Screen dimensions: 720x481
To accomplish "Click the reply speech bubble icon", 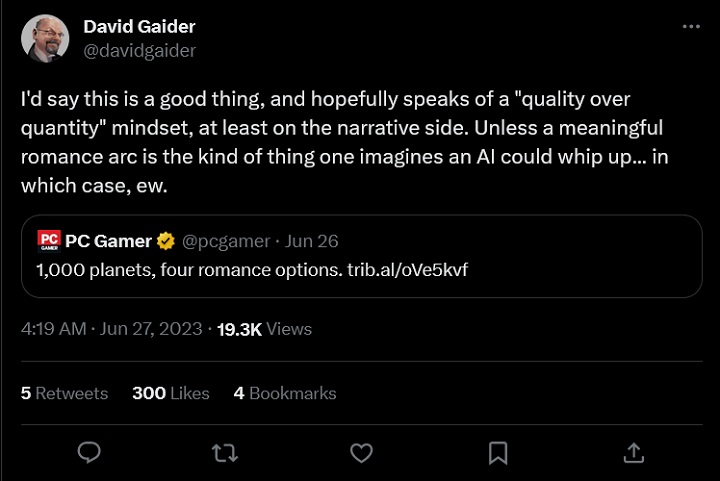I will click(89, 453).
